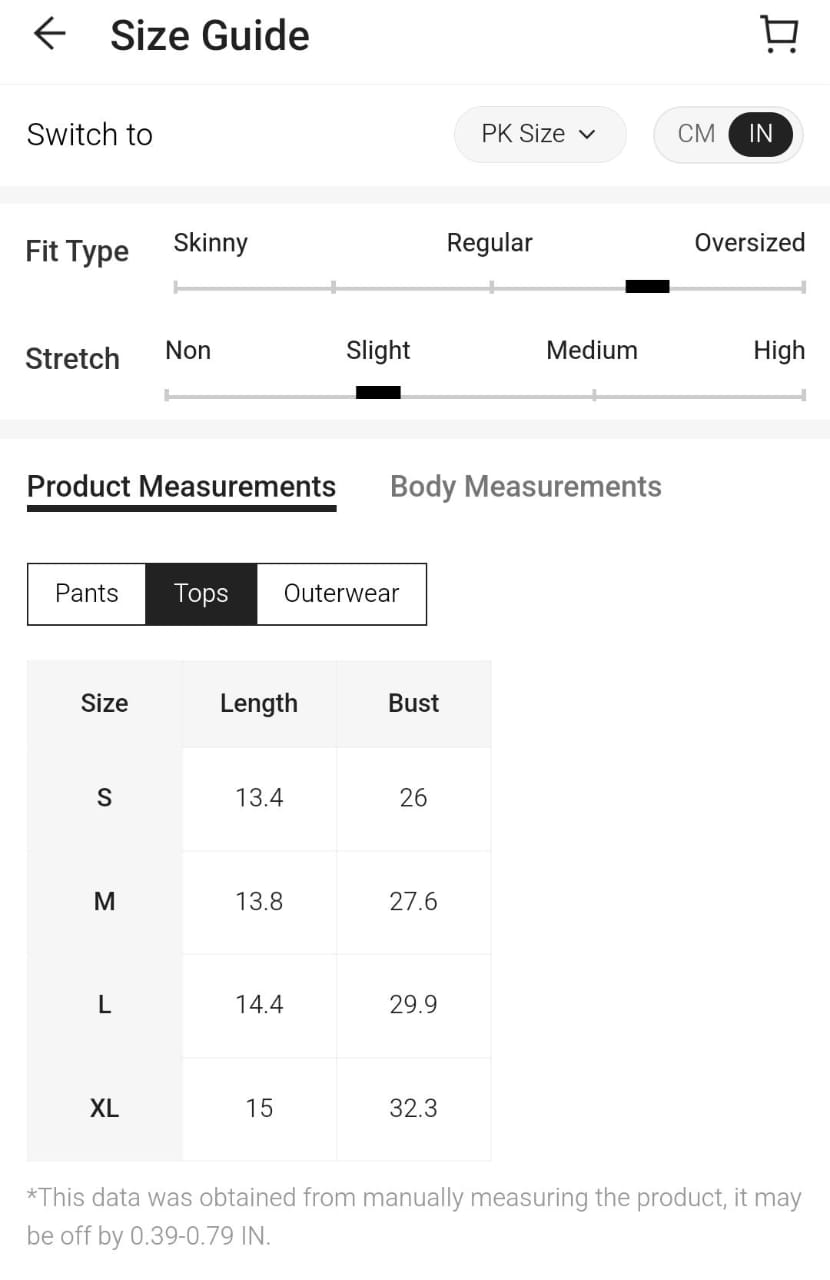Click the Fit Type slider marker
Image resolution: width=830 pixels, height=1280 pixels.
pyautogui.click(x=647, y=288)
